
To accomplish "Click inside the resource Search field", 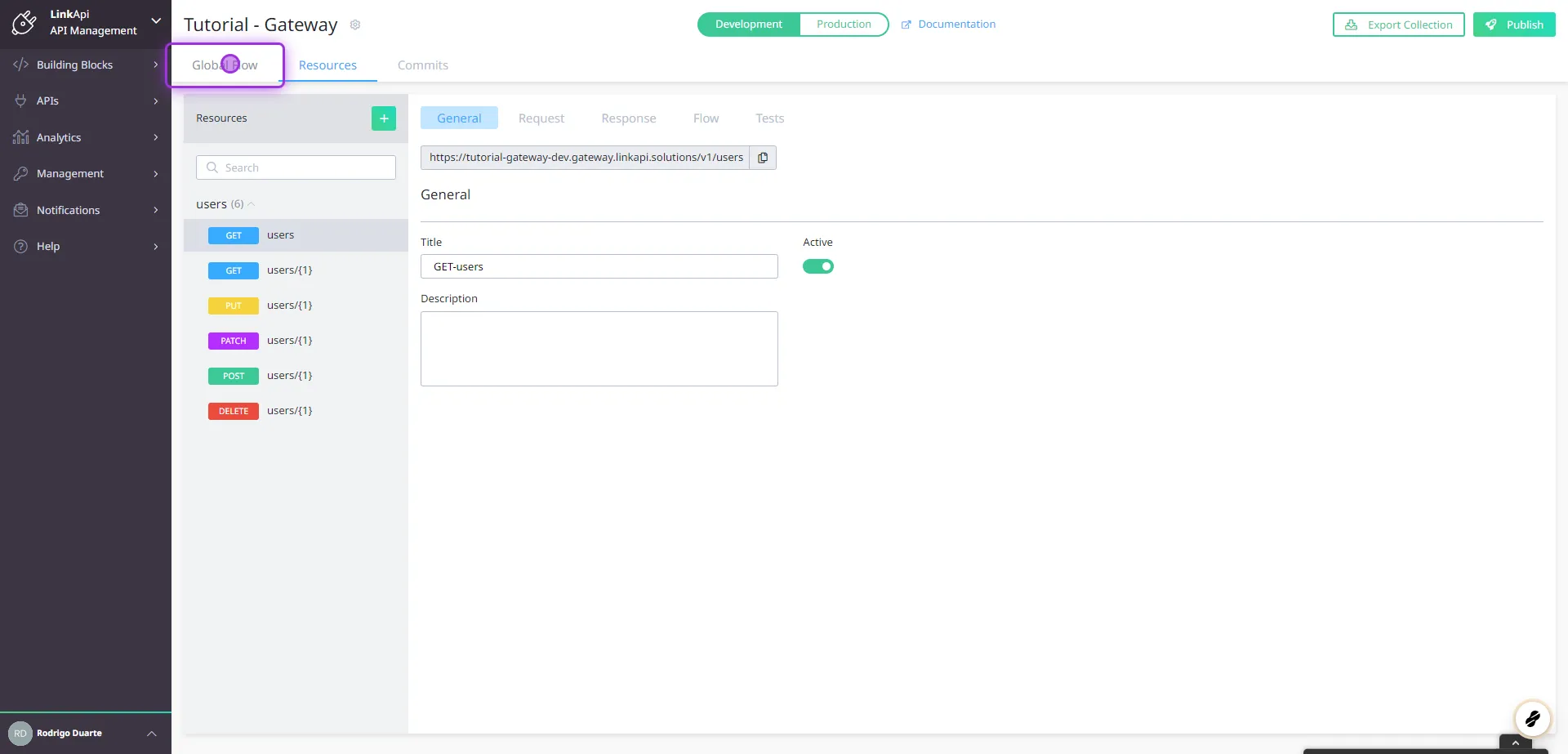I will pos(296,167).
